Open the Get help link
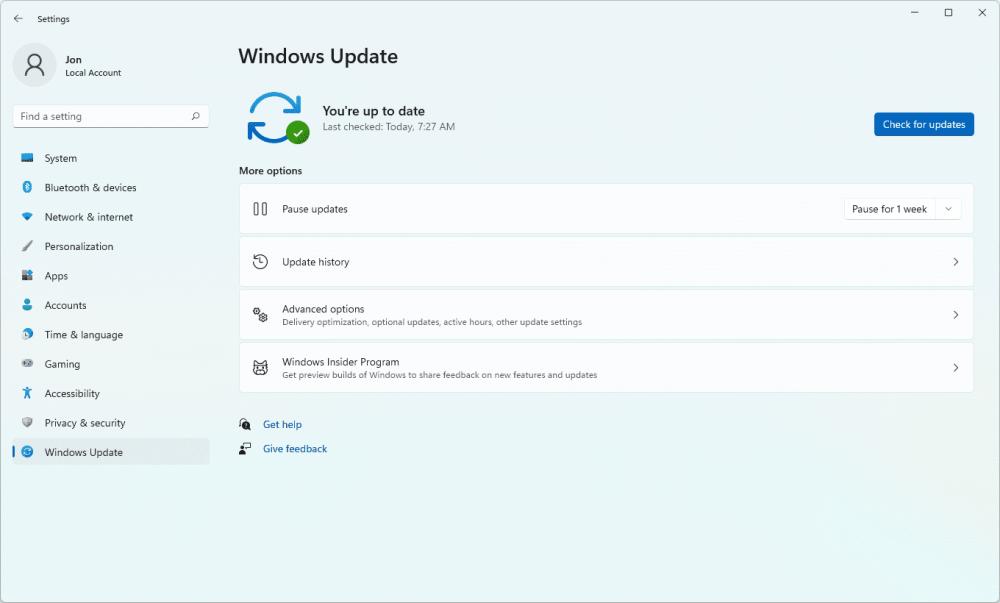1000x603 pixels. coord(283,425)
